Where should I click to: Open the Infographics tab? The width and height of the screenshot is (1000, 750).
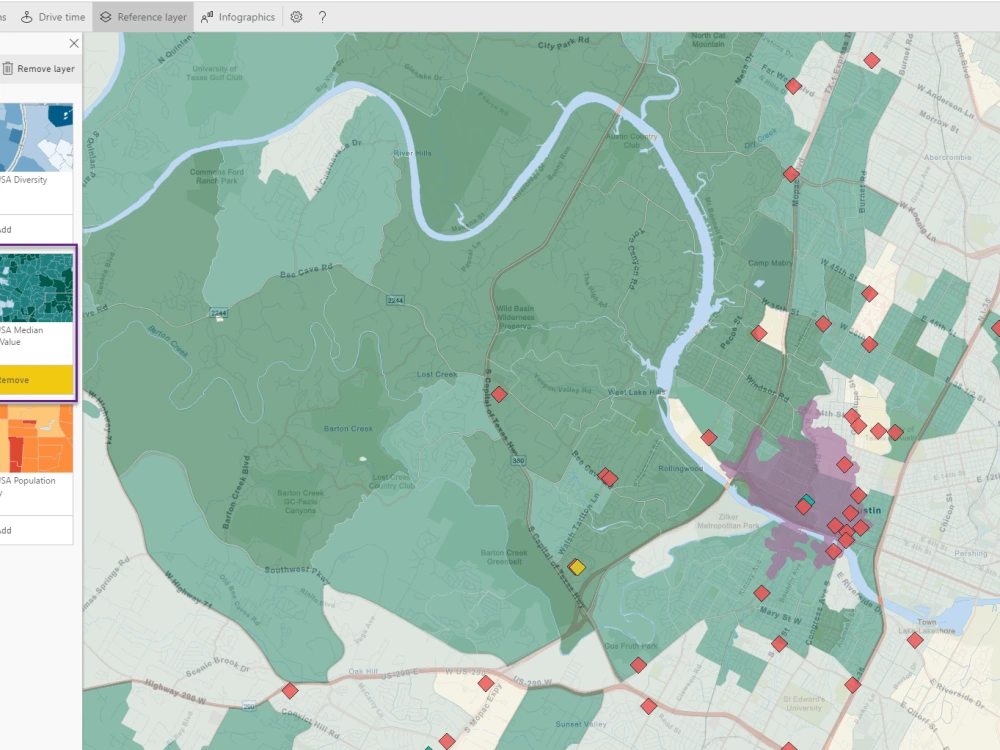coord(240,16)
